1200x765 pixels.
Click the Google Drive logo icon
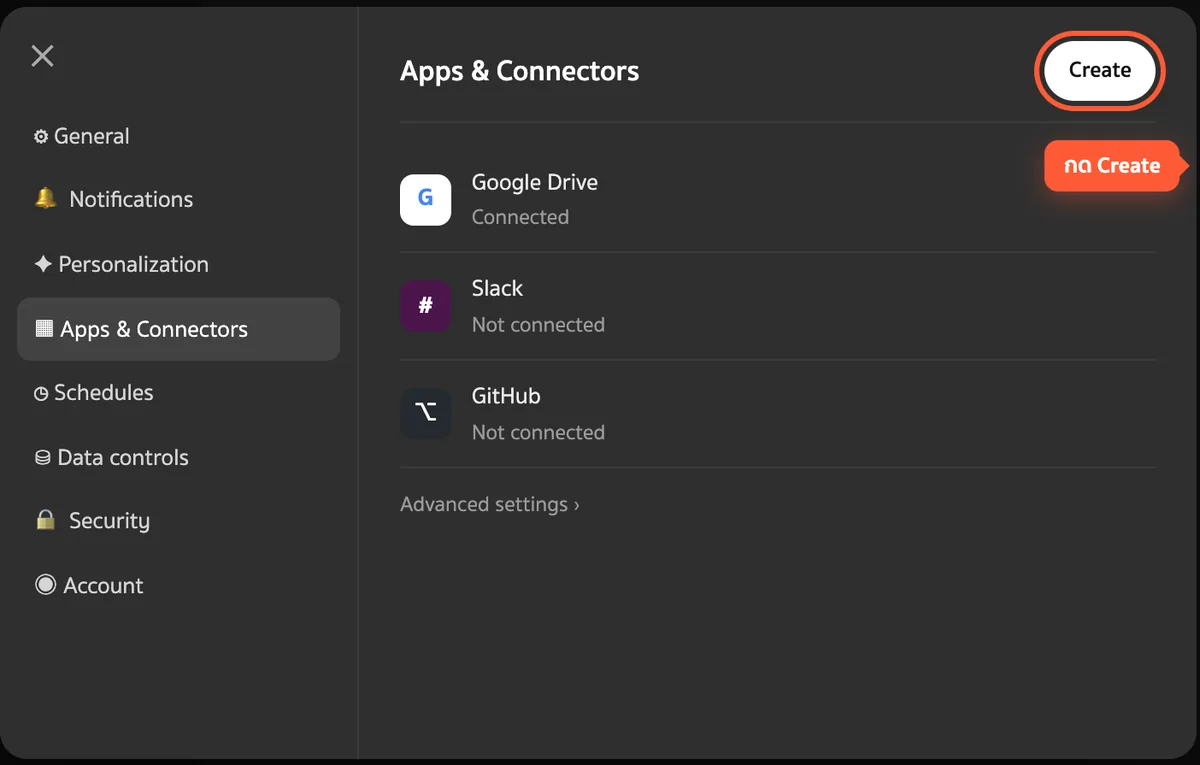pyautogui.click(x=426, y=199)
